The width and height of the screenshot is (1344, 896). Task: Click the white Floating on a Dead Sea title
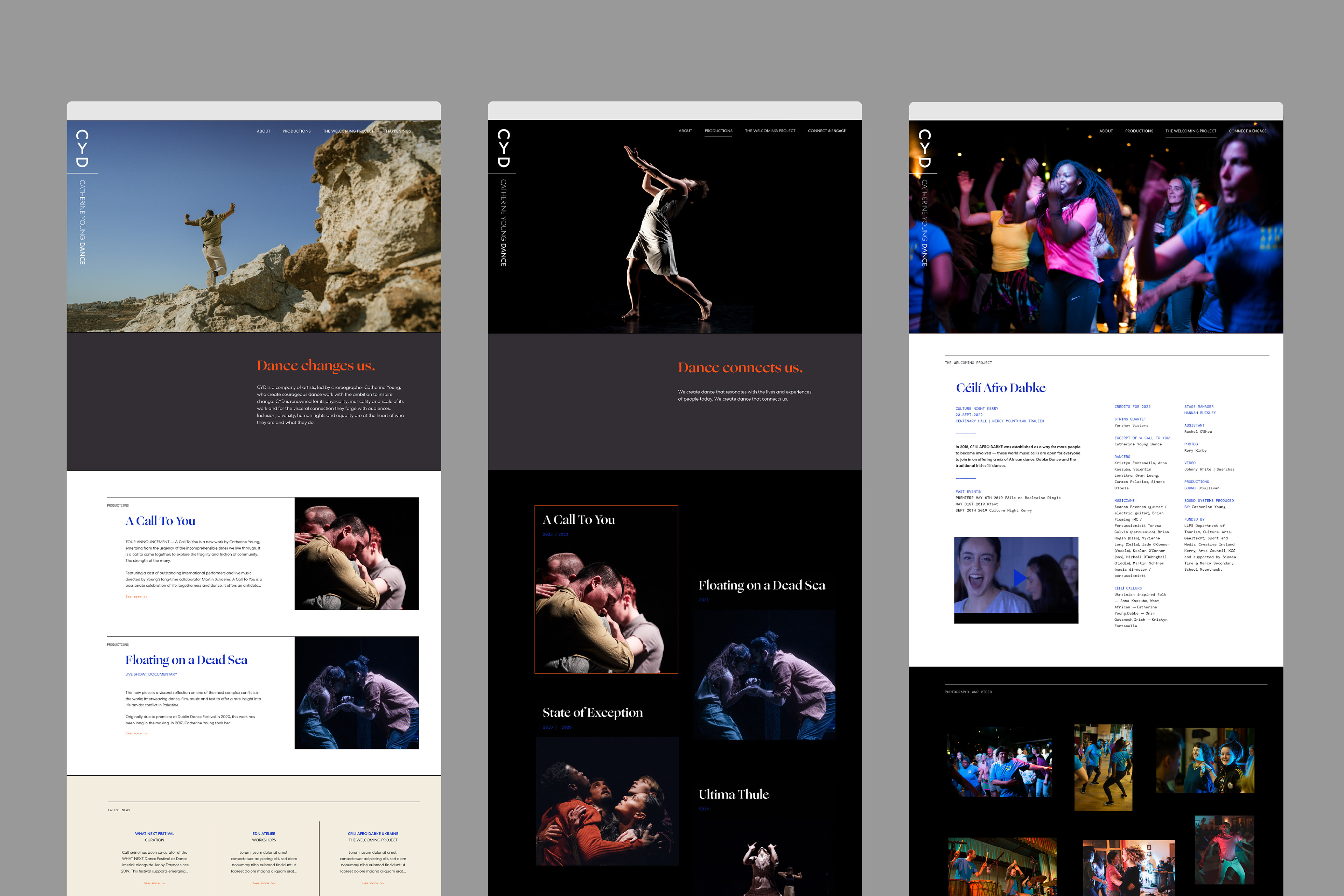coord(762,585)
